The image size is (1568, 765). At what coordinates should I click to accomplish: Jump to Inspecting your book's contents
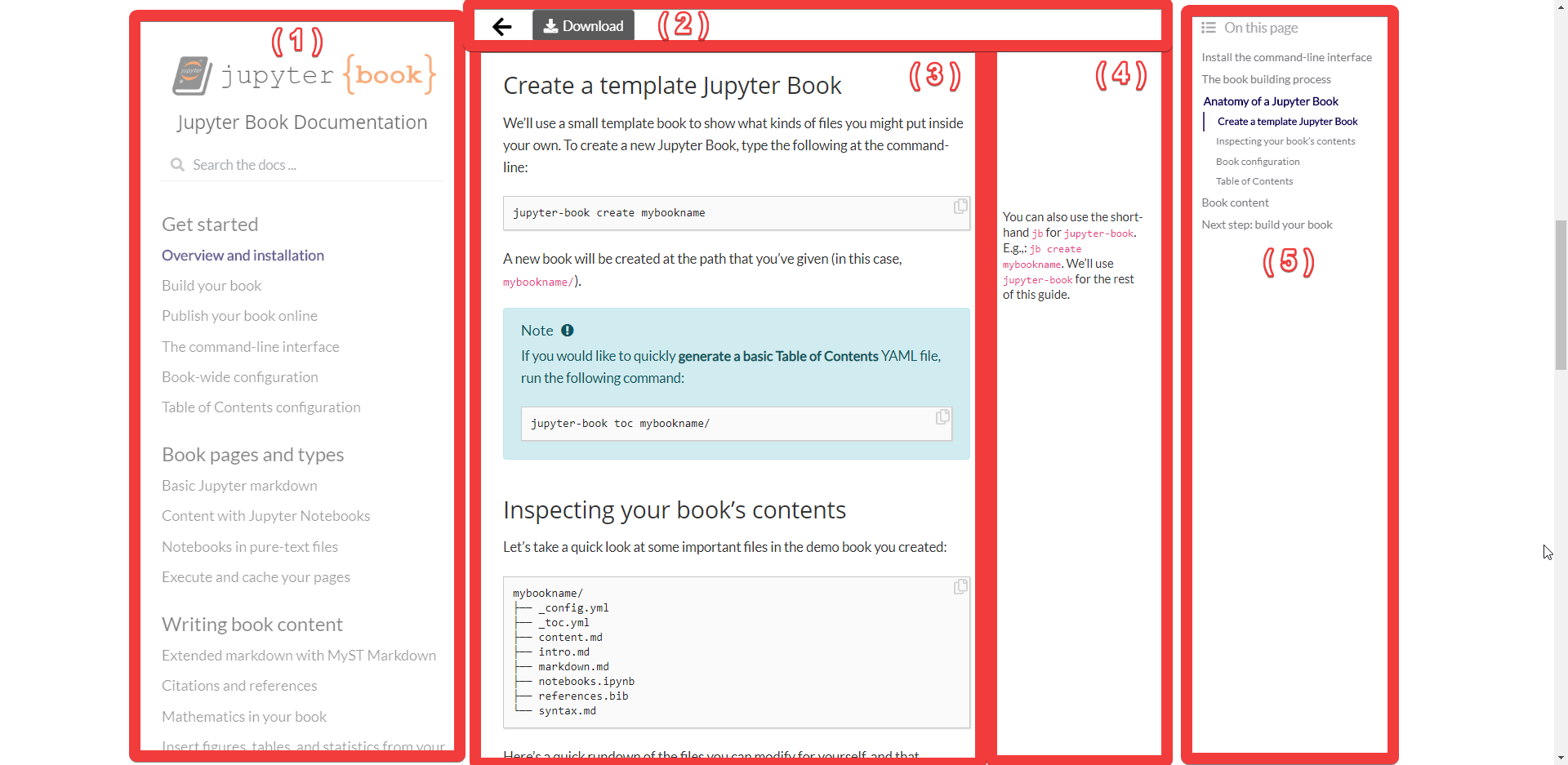[x=1285, y=141]
